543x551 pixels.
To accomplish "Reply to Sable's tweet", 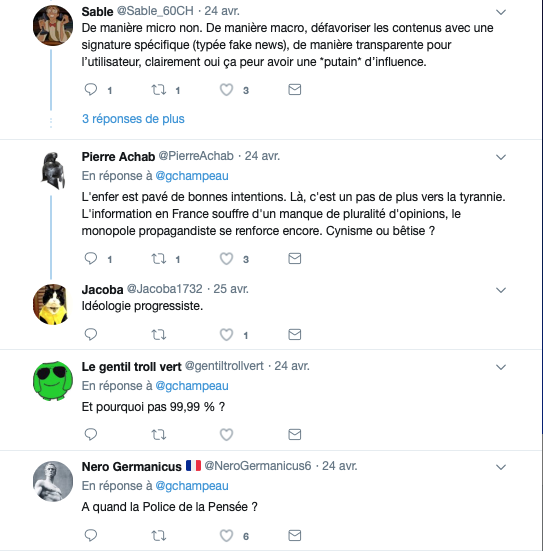I will (91, 90).
